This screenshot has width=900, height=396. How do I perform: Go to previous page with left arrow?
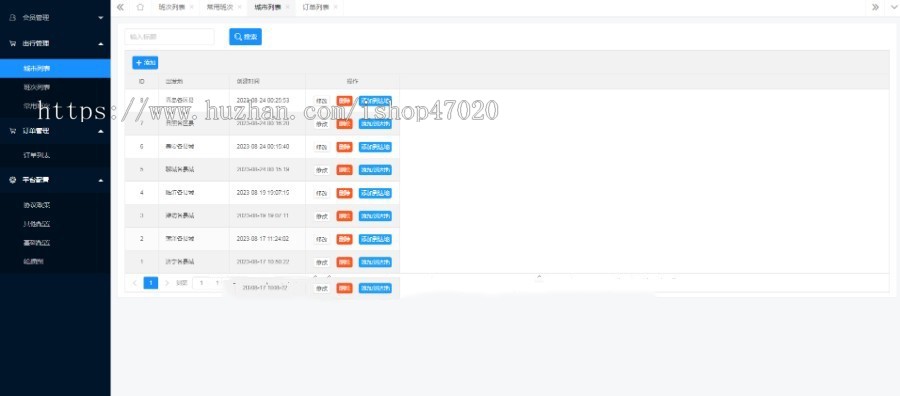(135, 283)
